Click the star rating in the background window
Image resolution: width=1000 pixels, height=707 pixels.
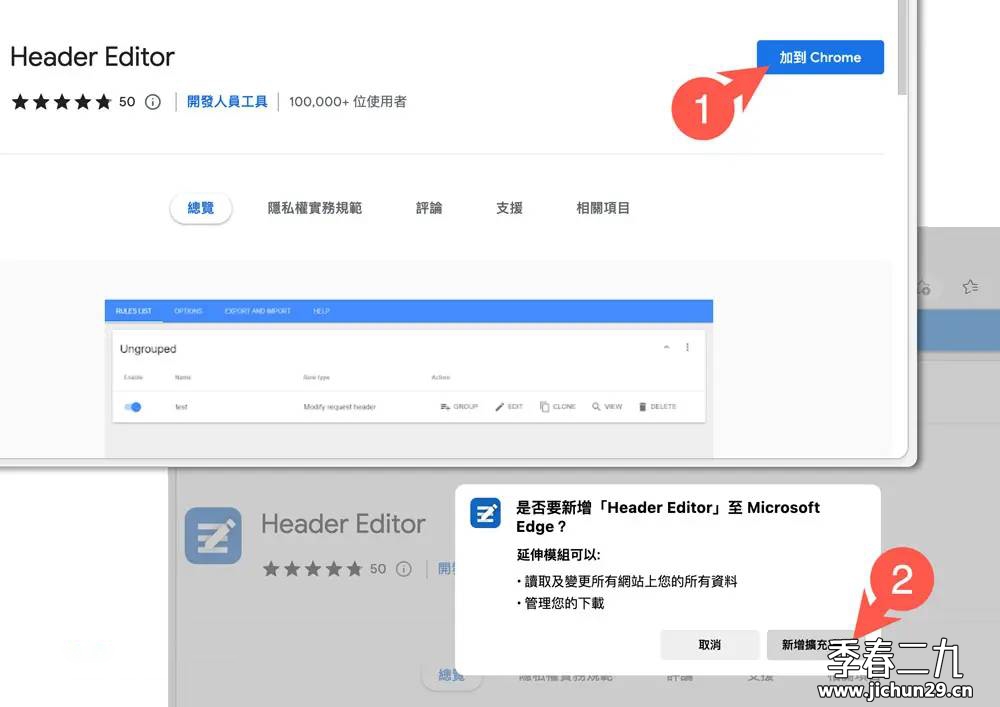pyautogui.click(x=312, y=569)
